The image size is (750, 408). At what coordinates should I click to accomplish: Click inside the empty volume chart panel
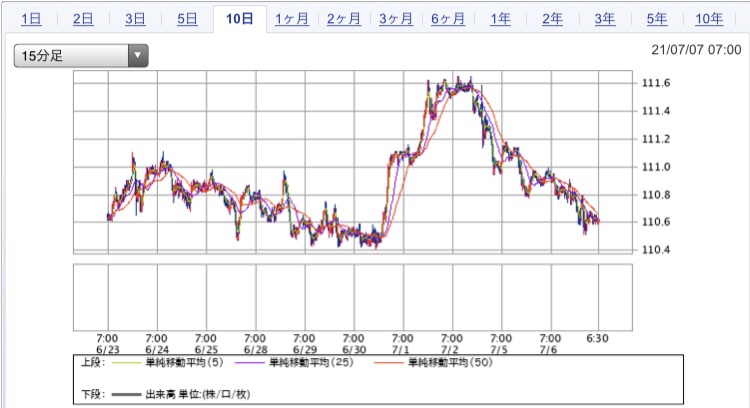click(353, 297)
